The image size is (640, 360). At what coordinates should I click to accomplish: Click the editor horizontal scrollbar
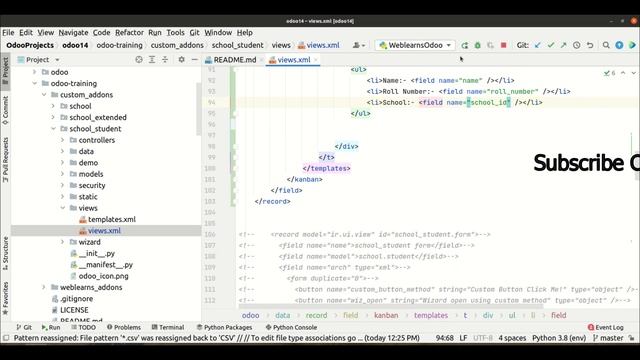(x=391, y=306)
